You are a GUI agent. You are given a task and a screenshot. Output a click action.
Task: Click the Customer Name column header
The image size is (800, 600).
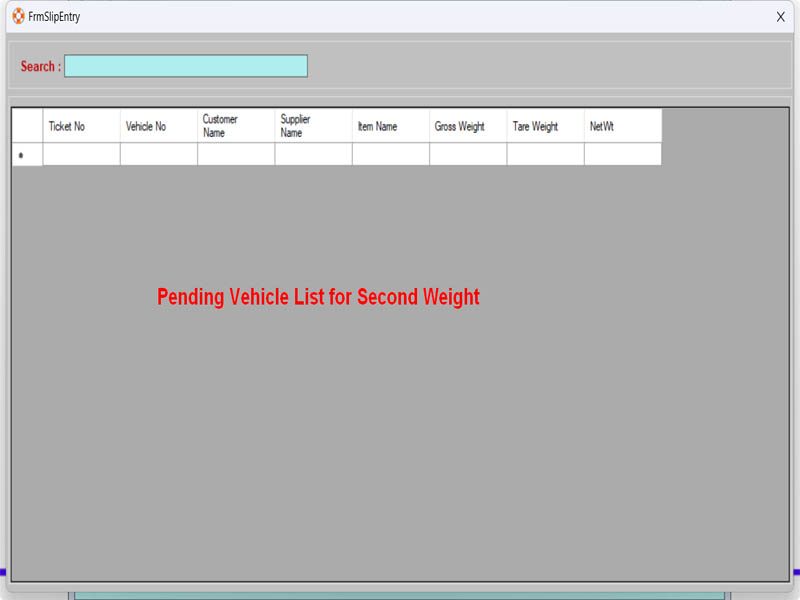pyautogui.click(x=236, y=126)
